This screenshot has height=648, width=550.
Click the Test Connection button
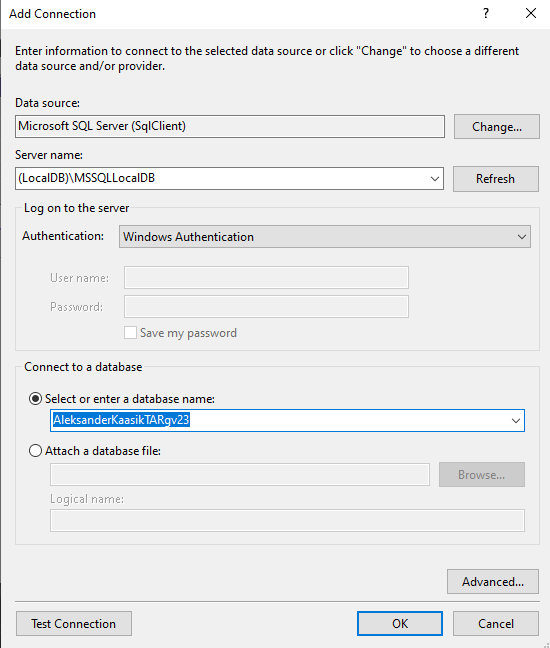tap(74, 624)
